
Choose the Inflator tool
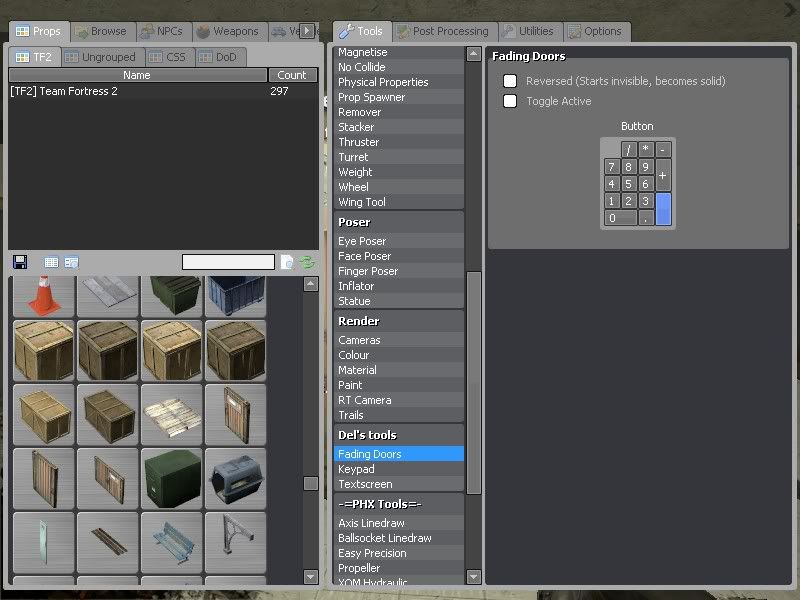[x=399, y=286]
